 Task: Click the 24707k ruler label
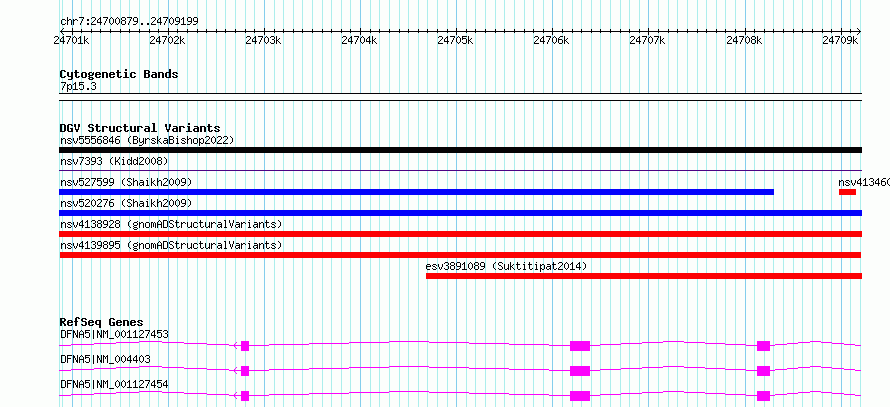click(x=648, y=41)
